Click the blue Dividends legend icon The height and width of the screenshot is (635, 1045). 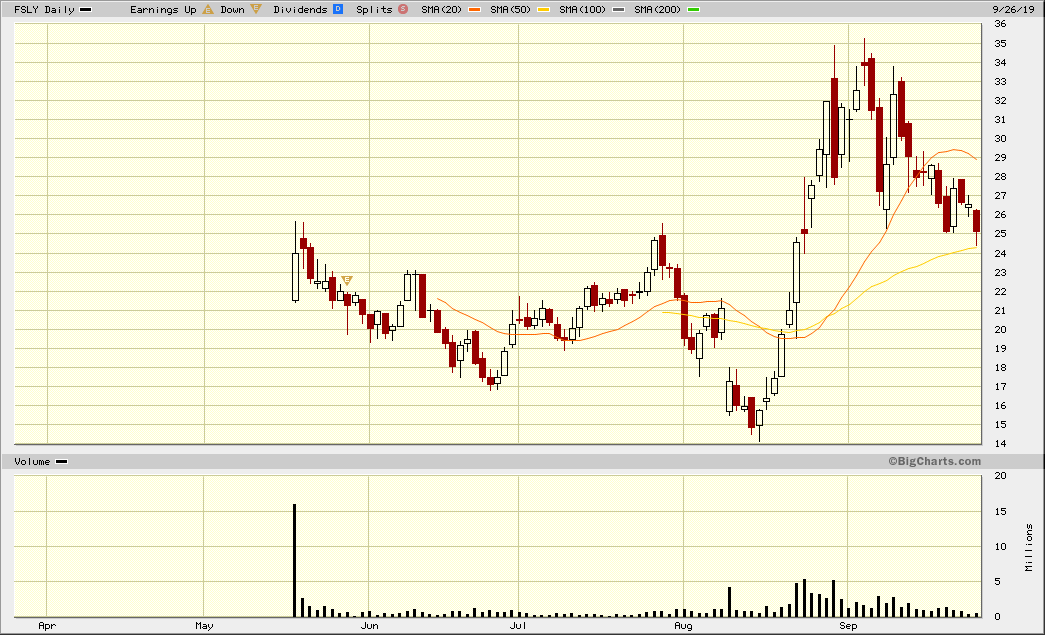pyautogui.click(x=338, y=9)
